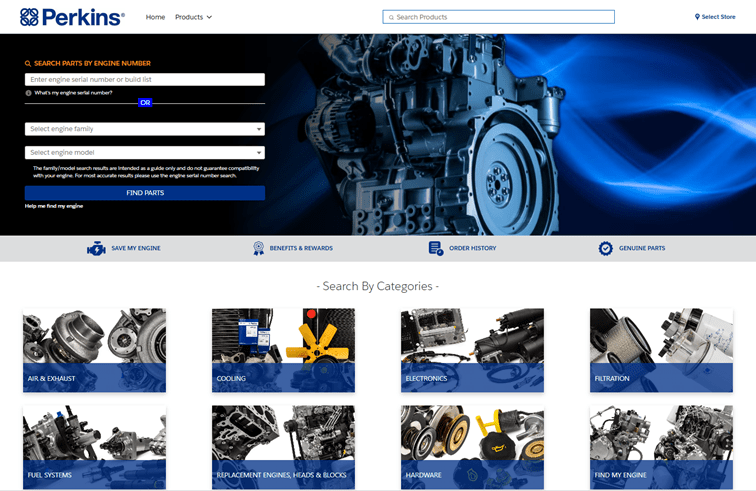This screenshot has width=756, height=491.
Task: Click the location pin Select Store icon
Action: (x=697, y=17)
